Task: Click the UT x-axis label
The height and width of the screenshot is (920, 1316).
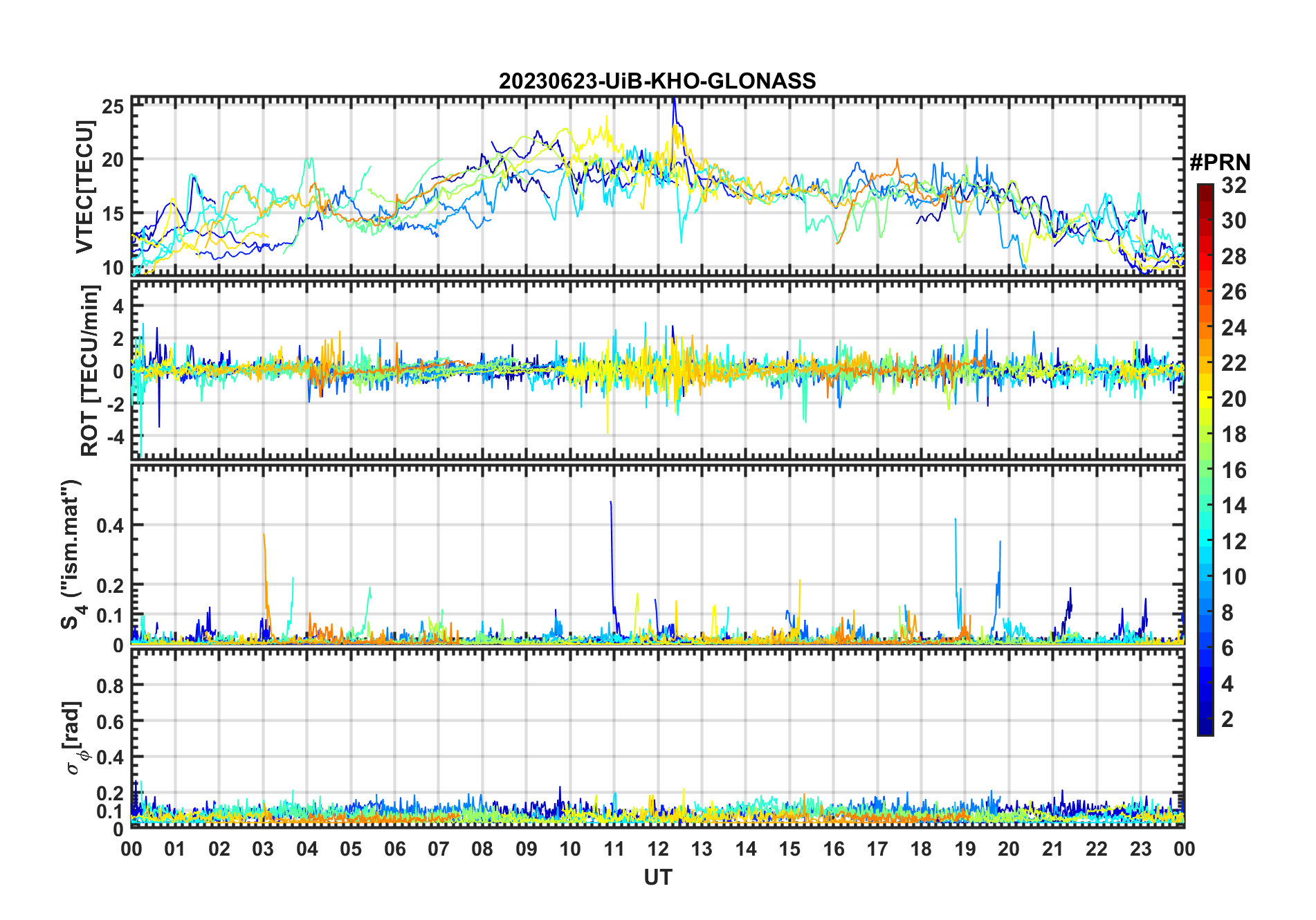Action: tap(657, 877)
